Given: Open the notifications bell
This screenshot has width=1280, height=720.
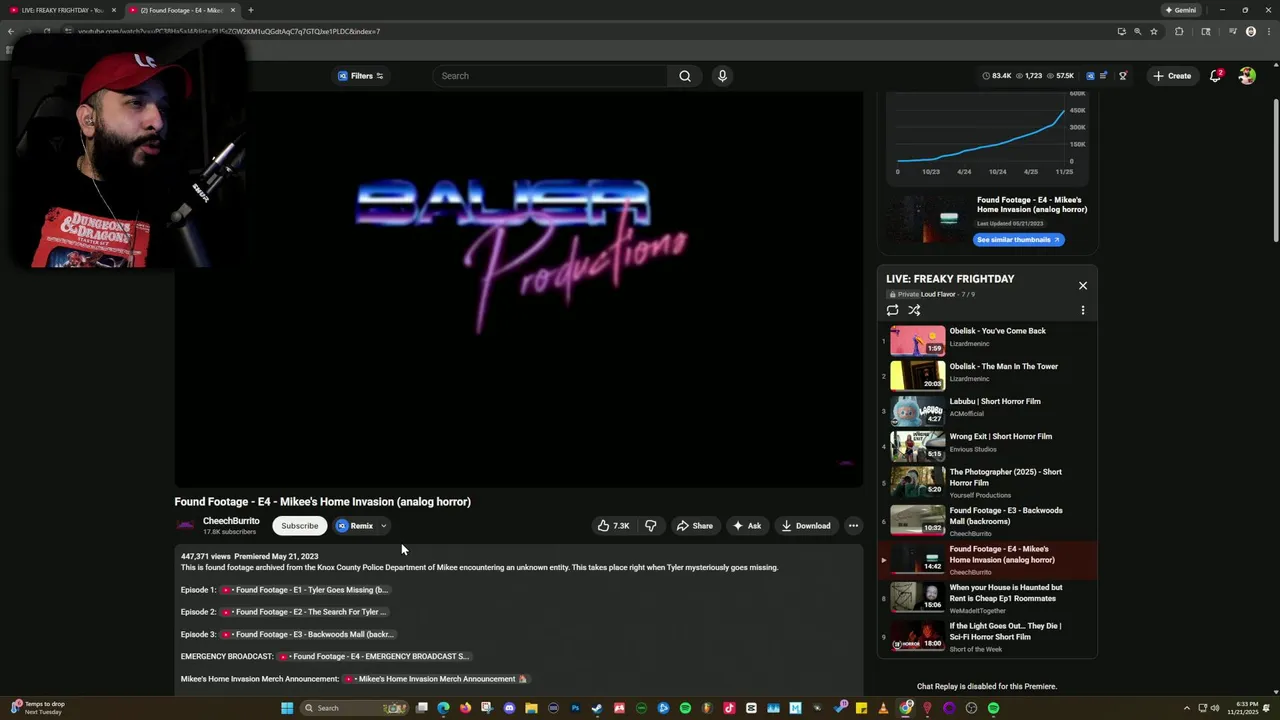Looking at the screenshot, I should 1216,76.
